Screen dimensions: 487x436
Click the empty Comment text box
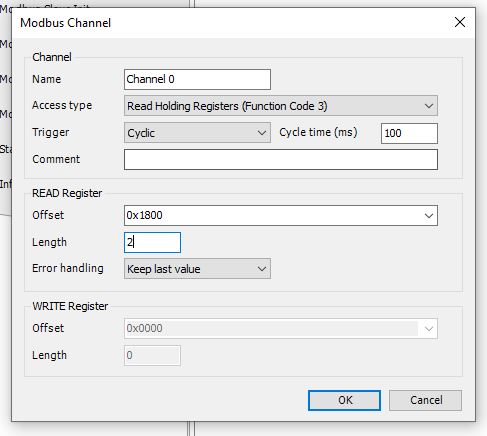[x=281, y=159]
